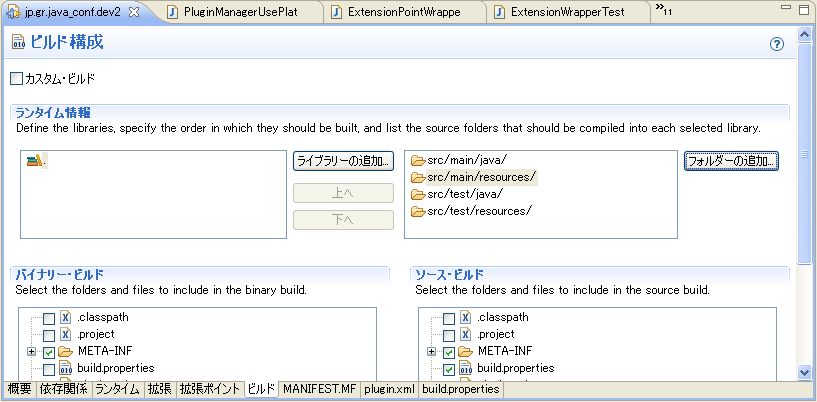Click フォルダーの追加... button

[731, 161]
